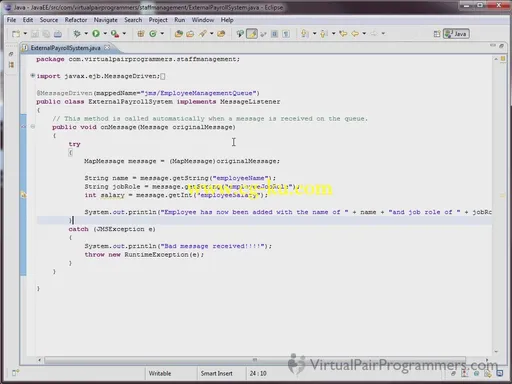Image resolution: width=512 pixels, height=384 pixels.
Task: Click the New Java Class icon
Action: pos(153,34)
